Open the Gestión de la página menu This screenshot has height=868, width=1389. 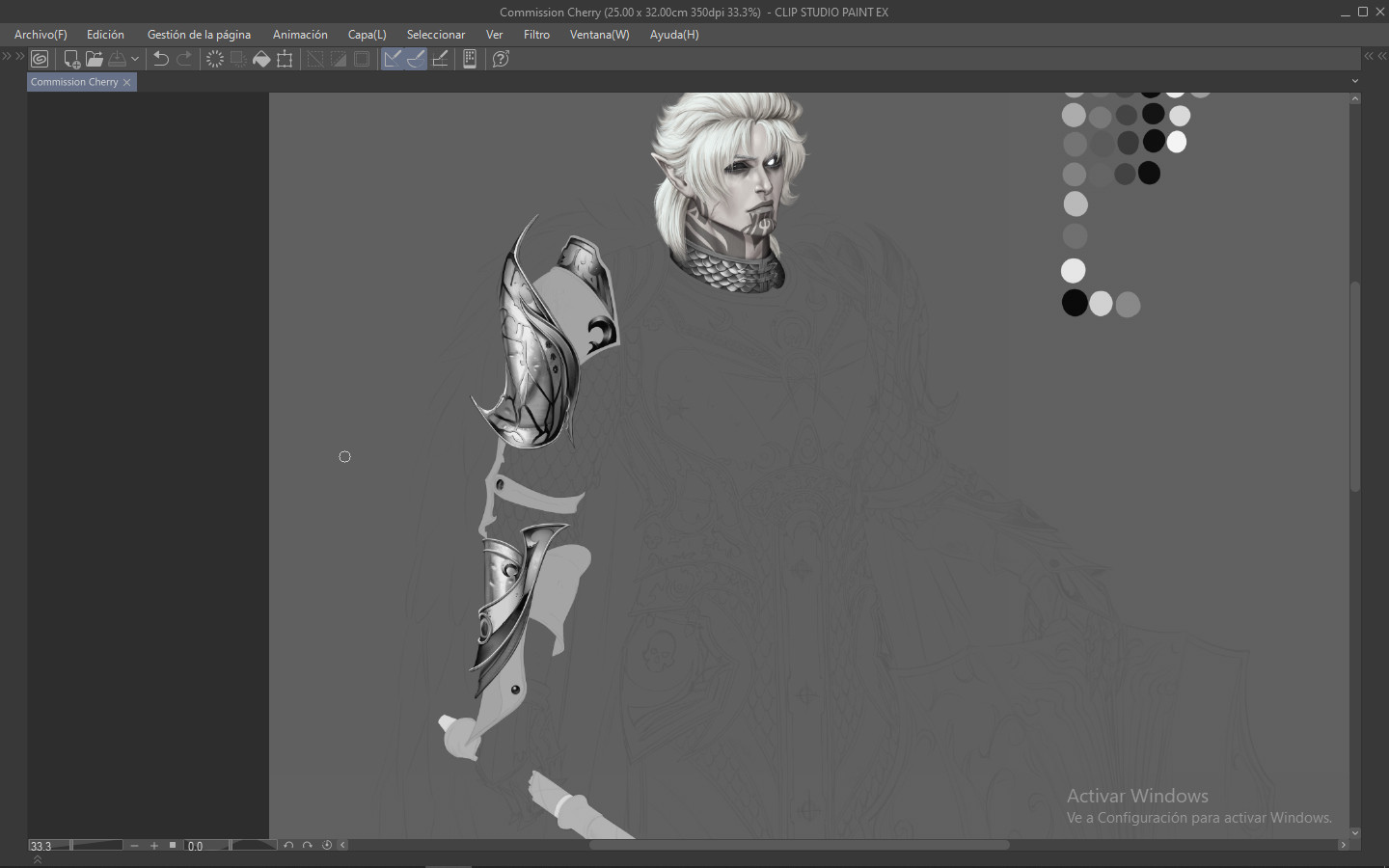coord(199,35)
